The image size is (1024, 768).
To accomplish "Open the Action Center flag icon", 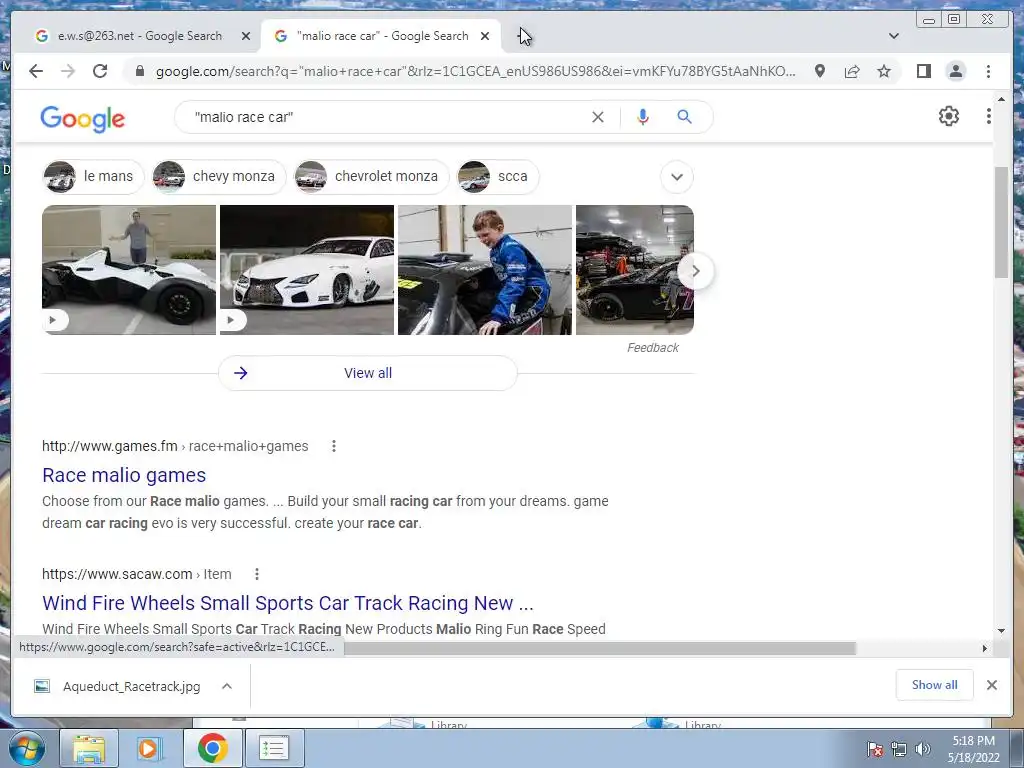I will [x=875, y=749].
